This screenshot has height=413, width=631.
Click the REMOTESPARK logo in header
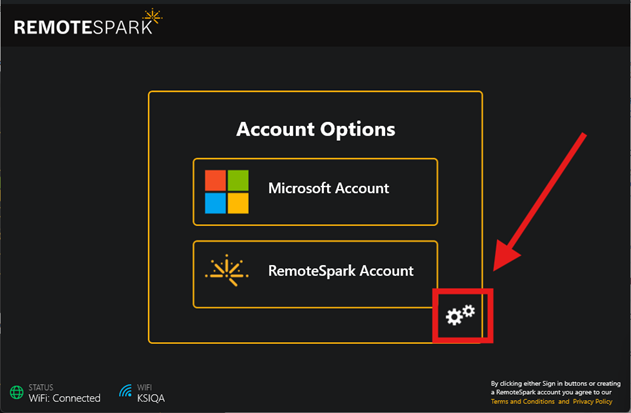point(88,23)
